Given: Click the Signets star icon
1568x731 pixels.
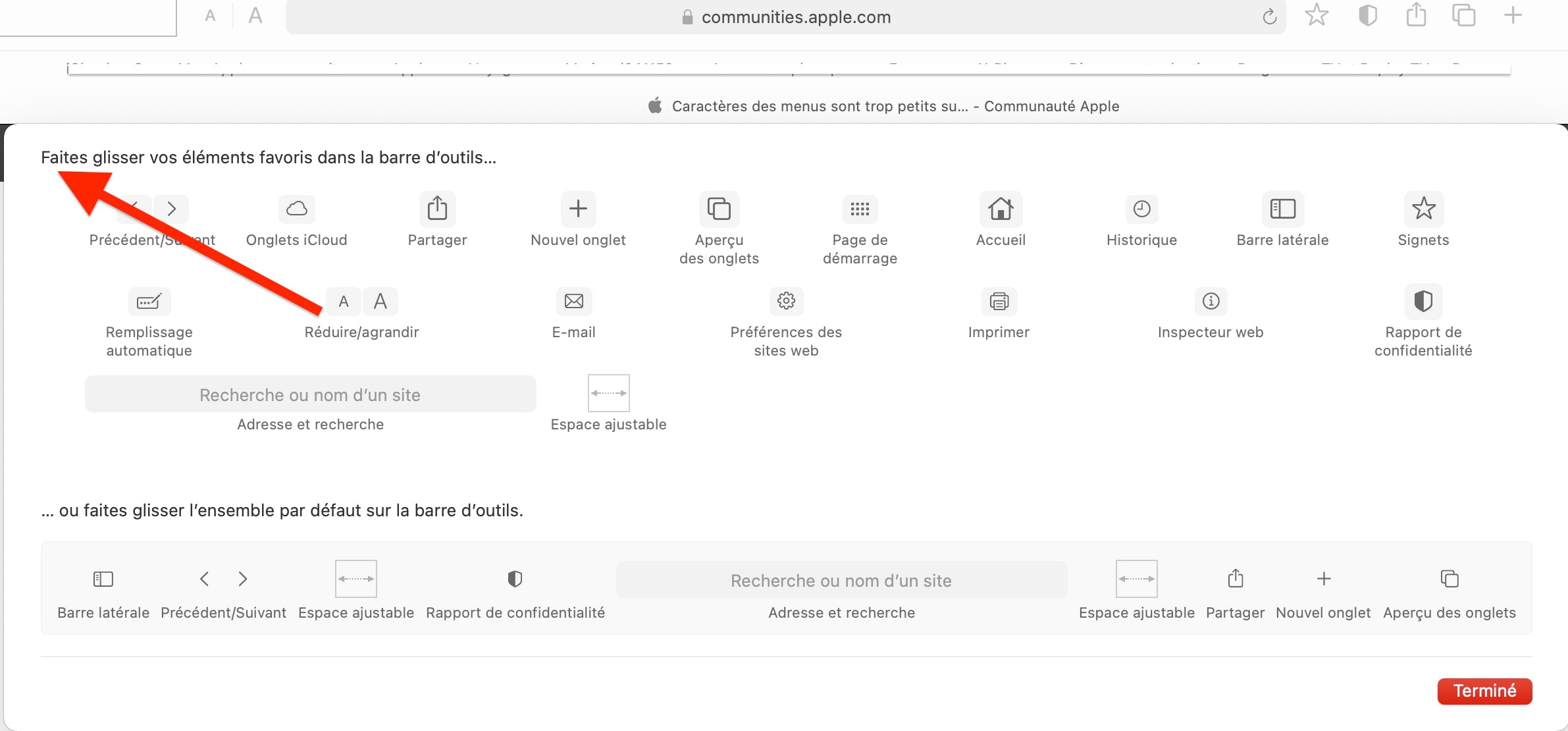Looking at the screenshot, I should 1423,209.
